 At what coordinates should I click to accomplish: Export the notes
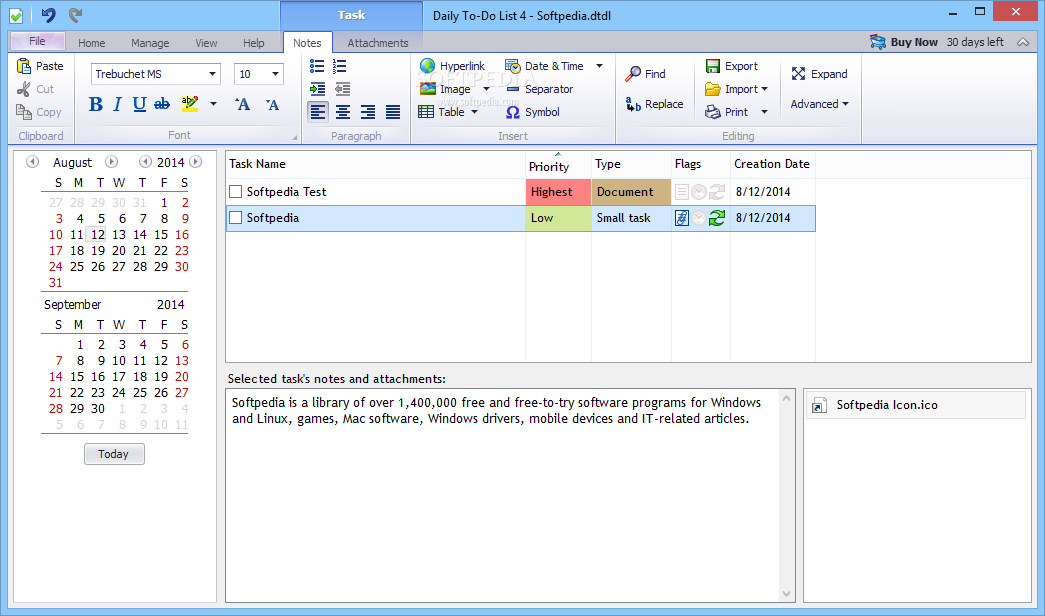731,66
